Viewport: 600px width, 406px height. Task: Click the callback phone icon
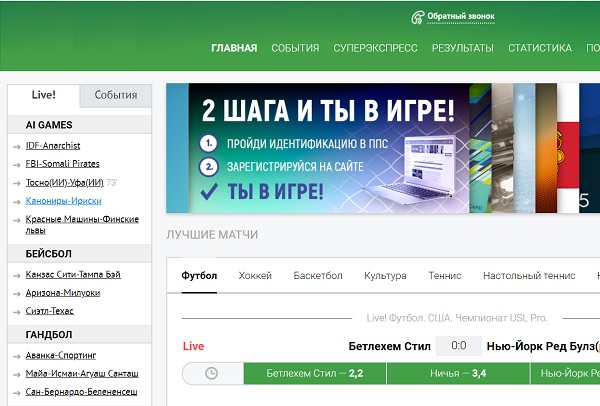[417, 17]
